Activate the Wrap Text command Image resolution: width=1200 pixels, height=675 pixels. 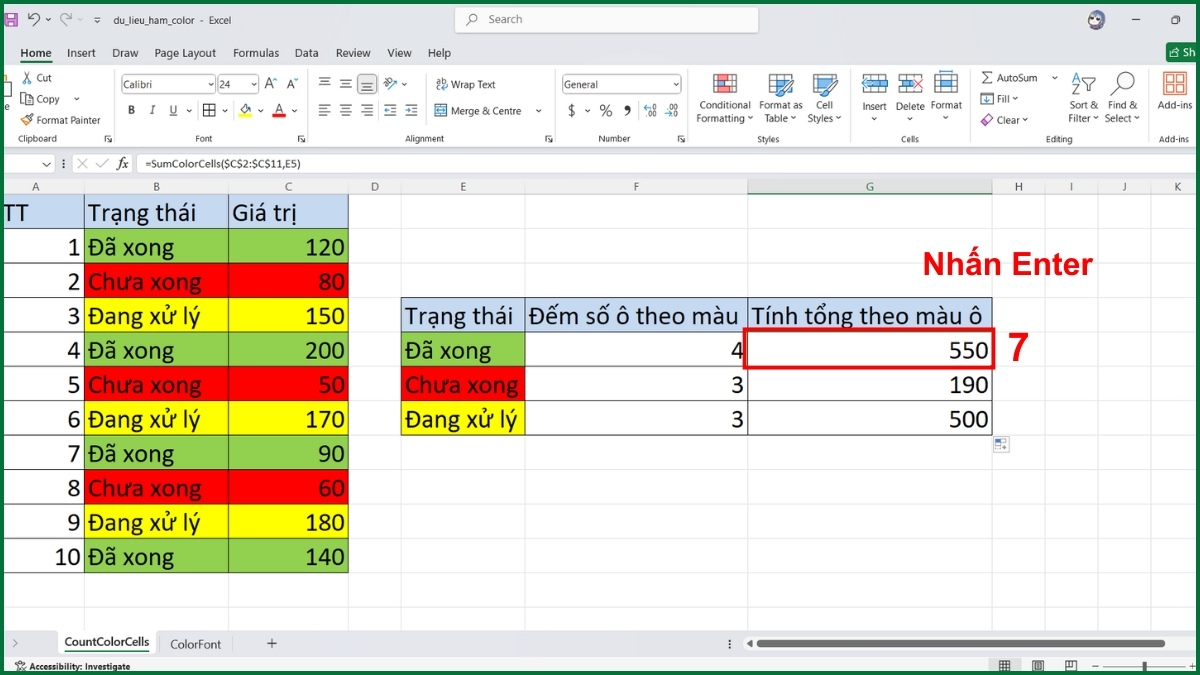pyautogui.click(x=464, y=84)
